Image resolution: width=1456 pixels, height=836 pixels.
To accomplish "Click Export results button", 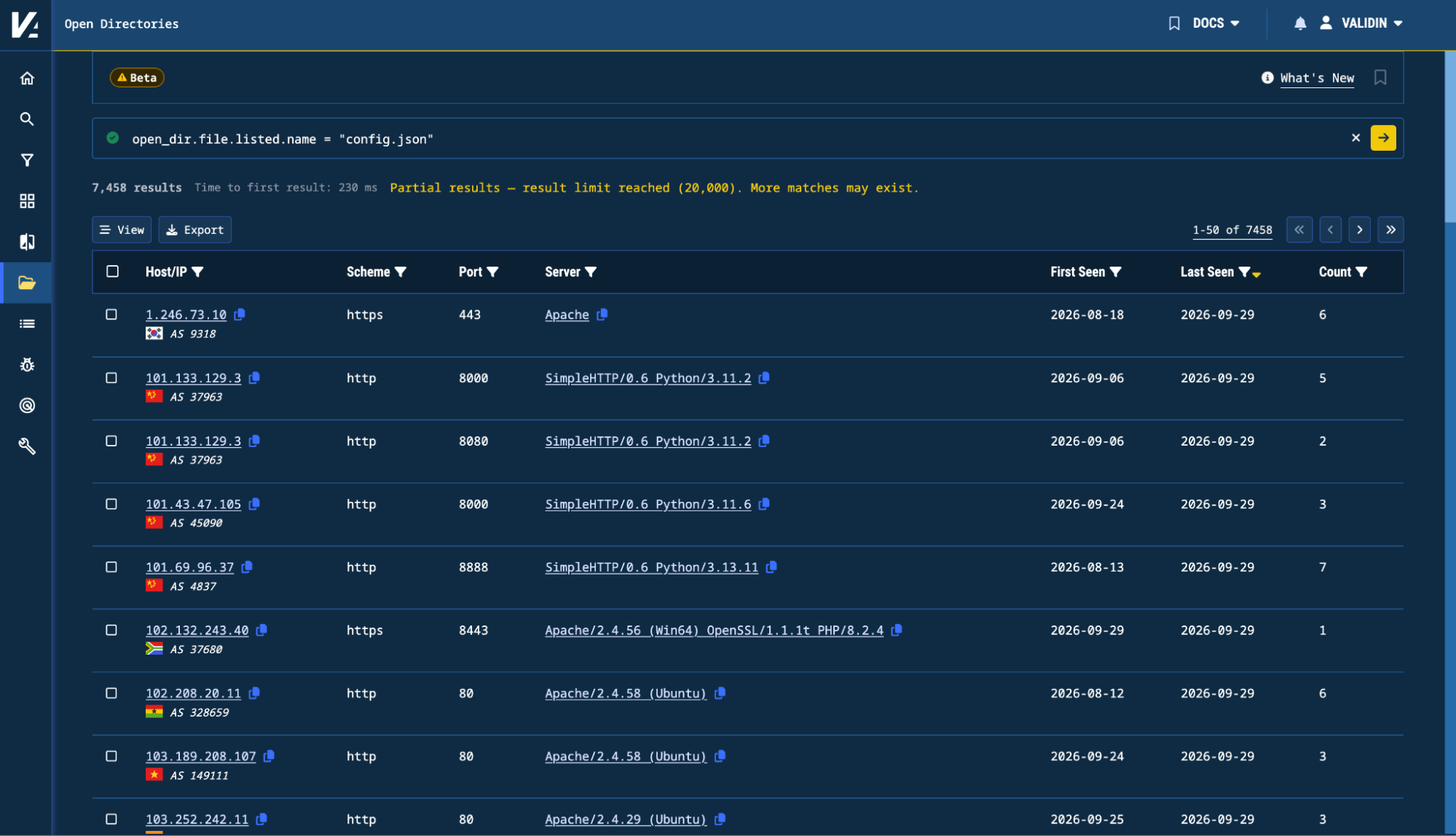I will [x=195, y=230].
